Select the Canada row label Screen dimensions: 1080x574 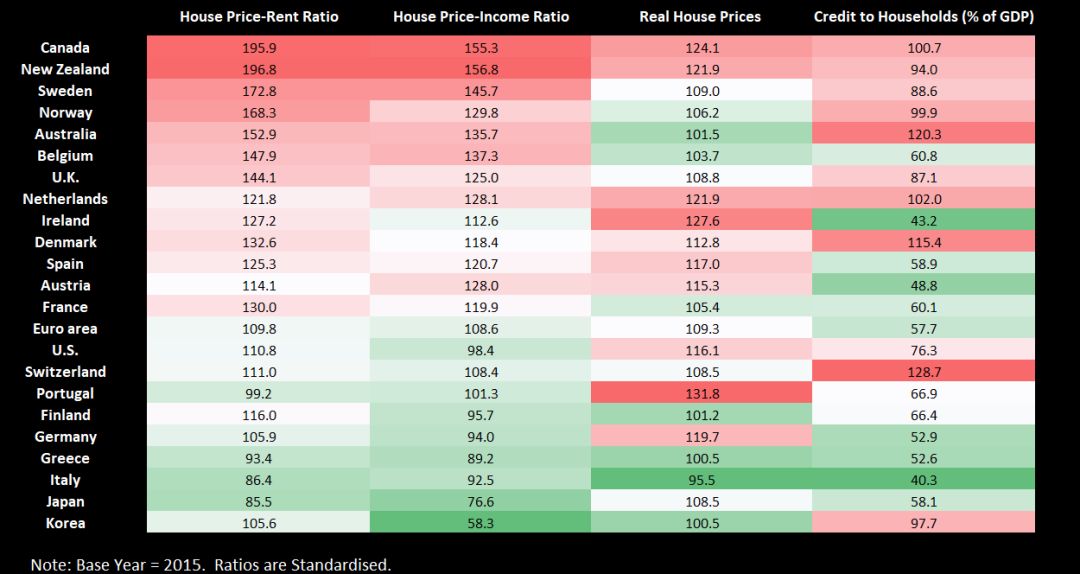[x=65, y=48]
